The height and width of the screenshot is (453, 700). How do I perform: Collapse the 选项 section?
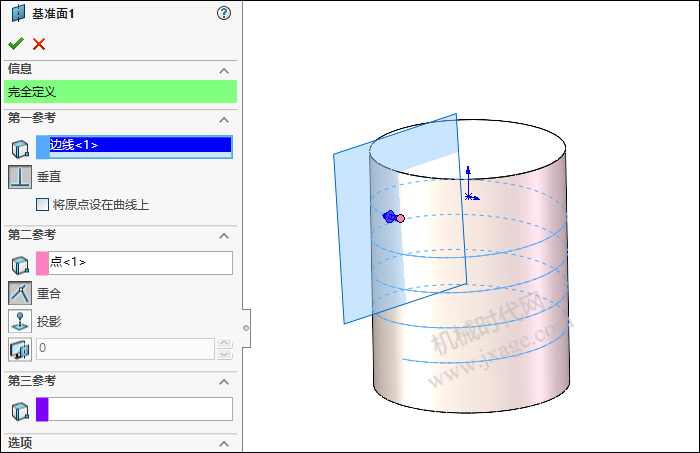click(x=224, y=444)
